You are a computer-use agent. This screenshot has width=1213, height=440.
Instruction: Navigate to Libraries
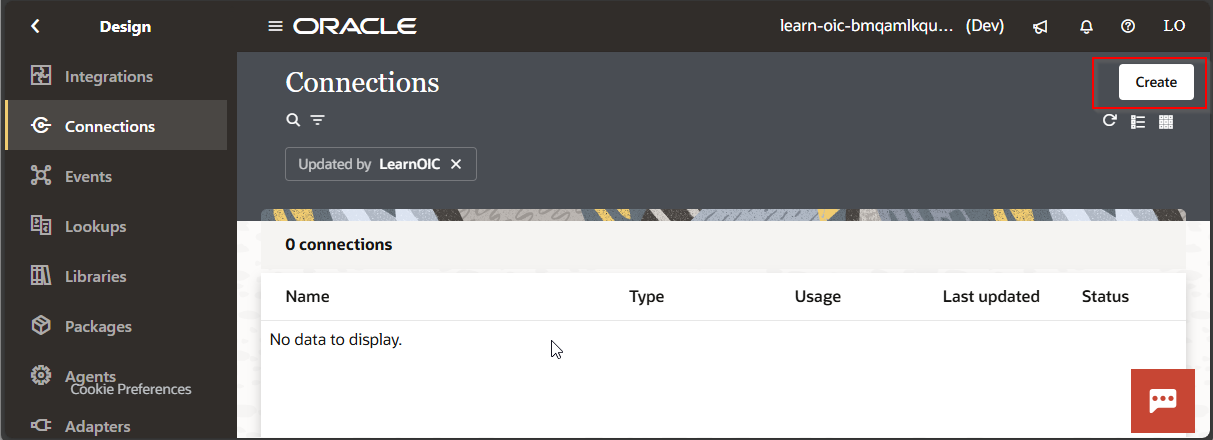117,276
